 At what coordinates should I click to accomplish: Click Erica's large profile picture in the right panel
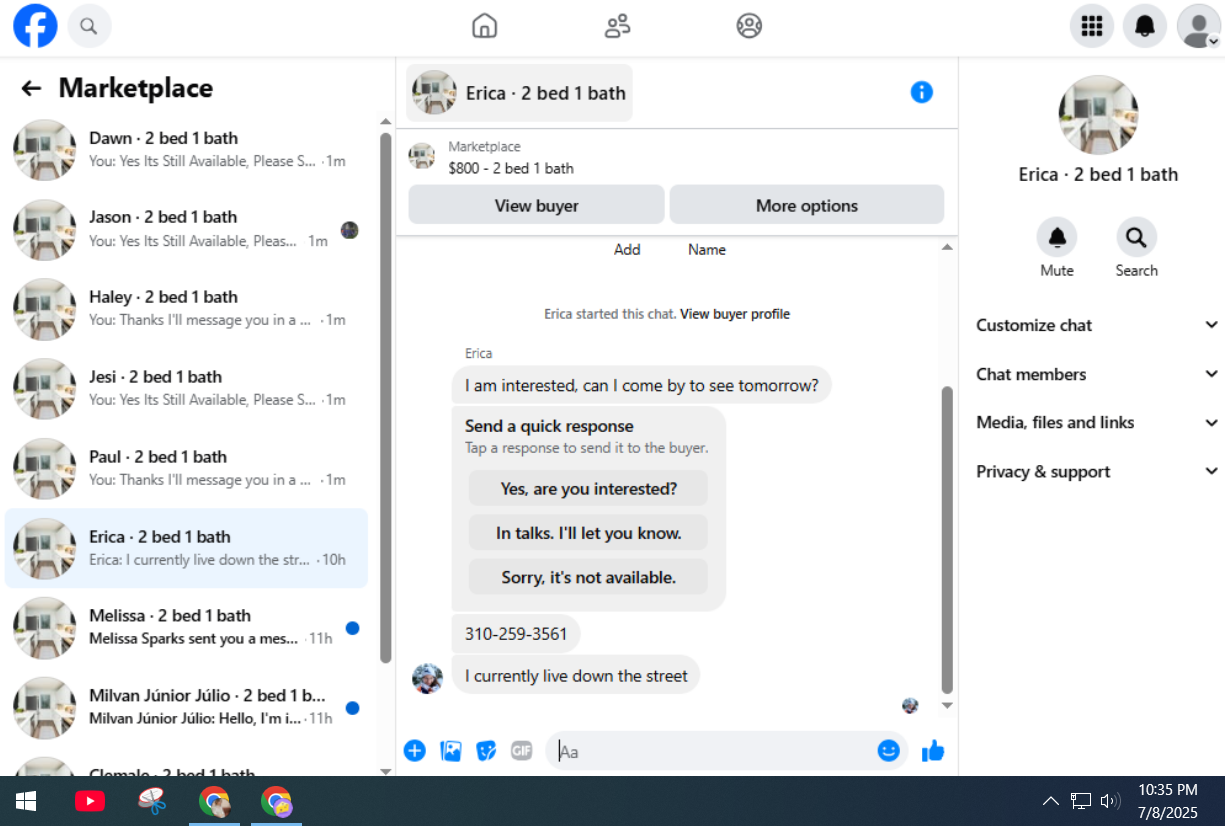pos(1098,115)
